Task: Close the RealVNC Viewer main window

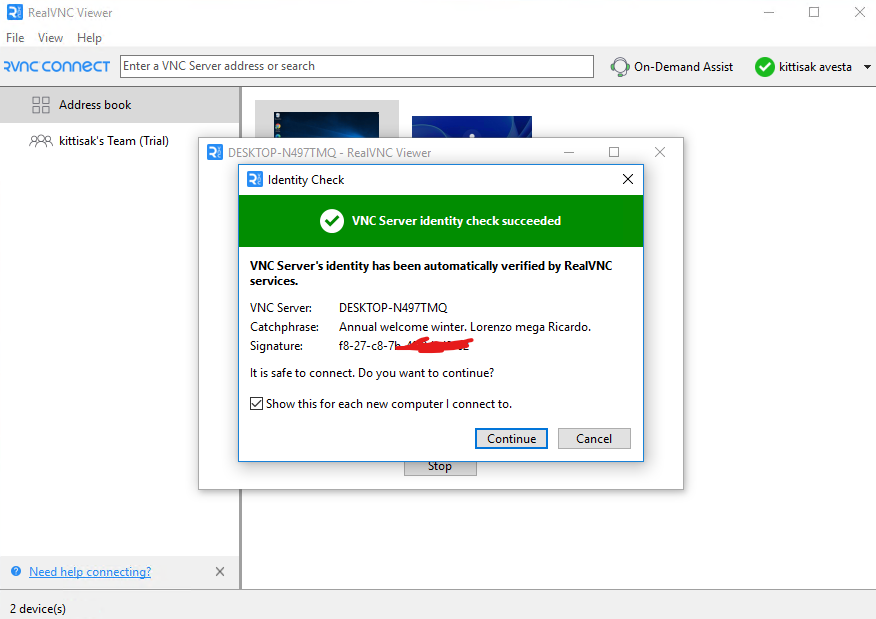Action: click(860, 12)
